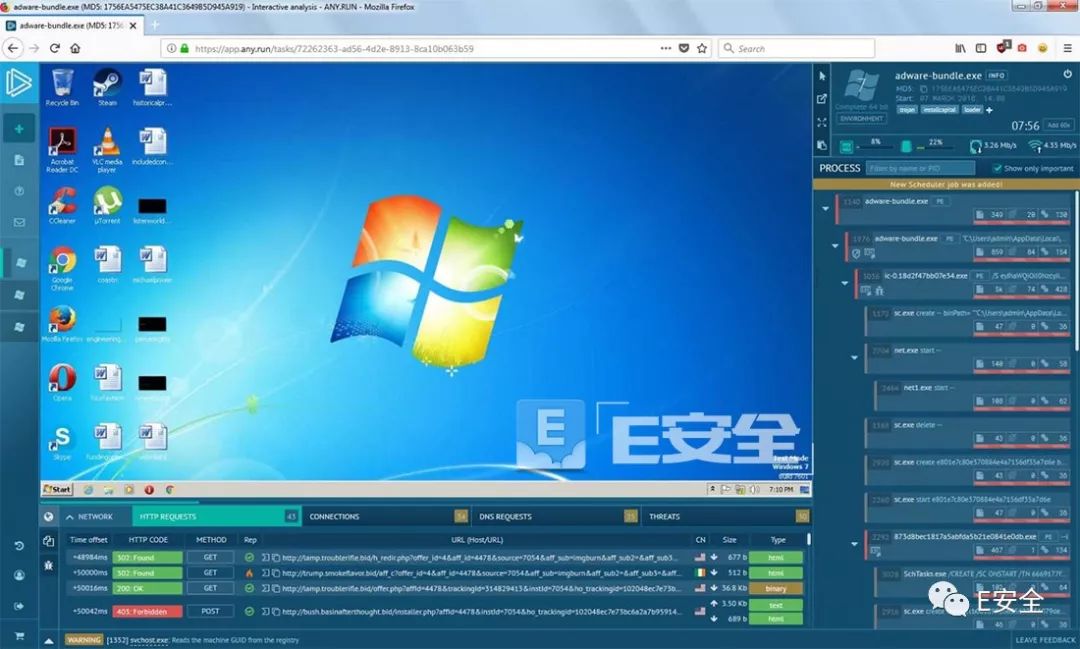The height and width of the screenshot is (649, 1080).
Task: Open the external link icon beside VM
Action: 822,99
